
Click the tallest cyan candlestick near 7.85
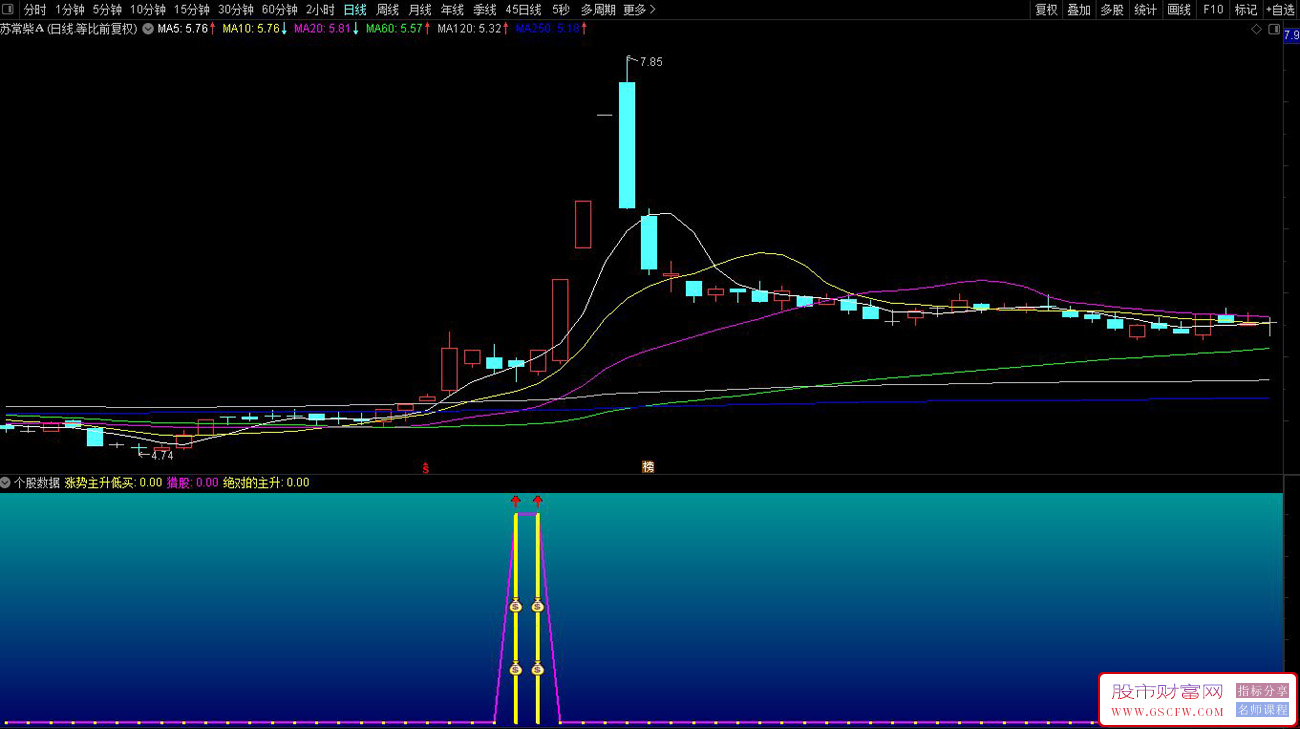click(627, 144)
